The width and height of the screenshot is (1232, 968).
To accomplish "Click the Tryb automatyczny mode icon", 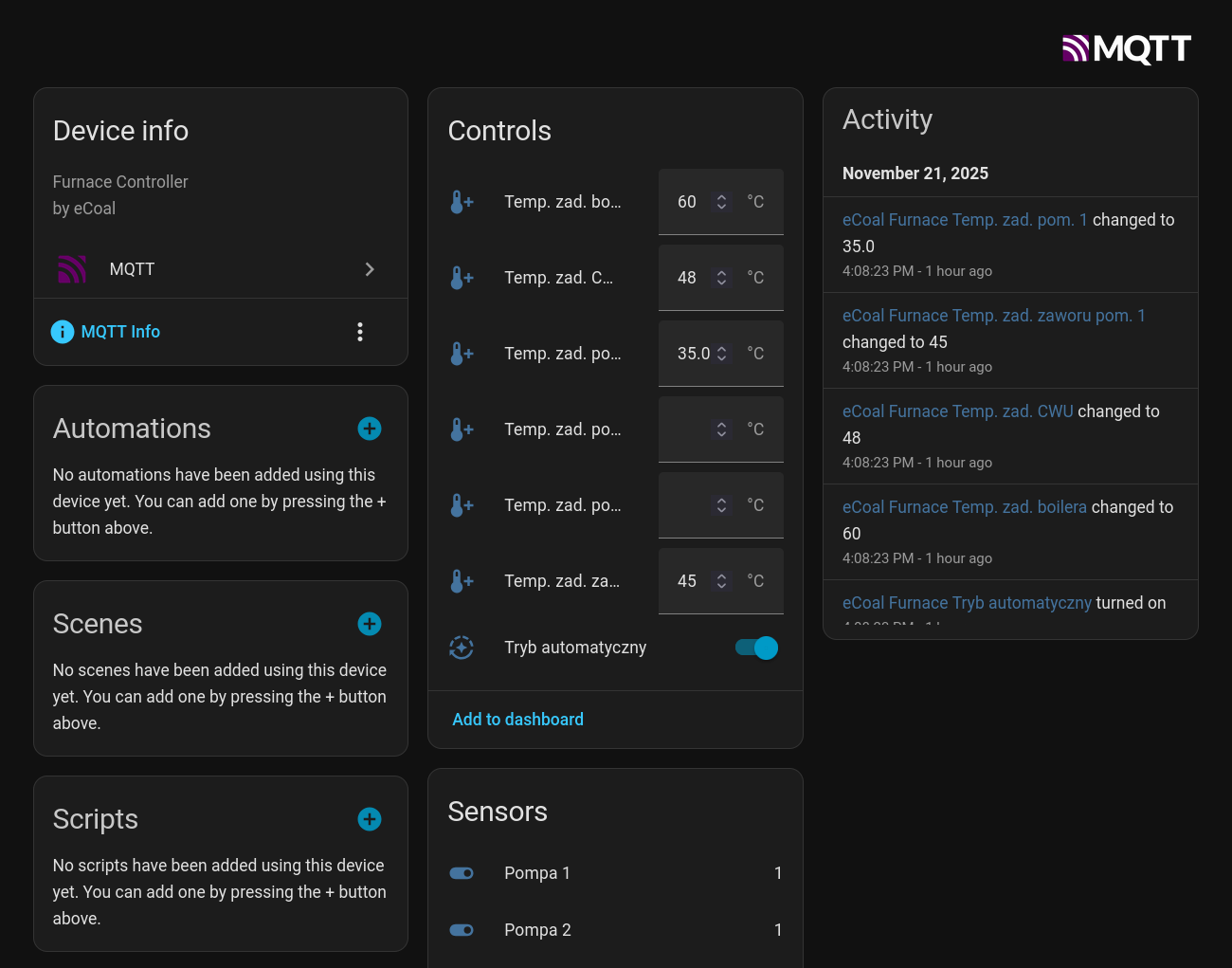I will click(462, 648).
